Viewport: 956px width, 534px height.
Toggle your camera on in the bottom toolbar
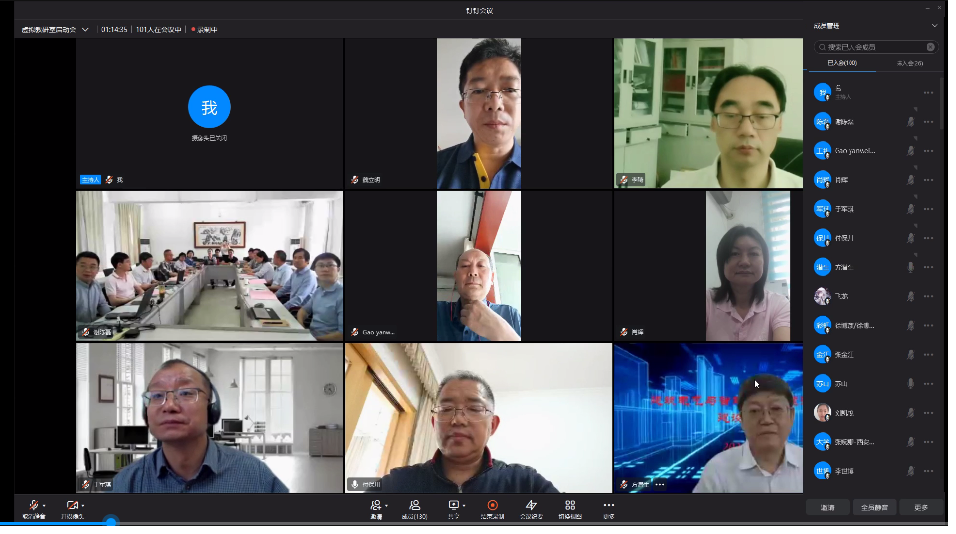coord(71,506)
